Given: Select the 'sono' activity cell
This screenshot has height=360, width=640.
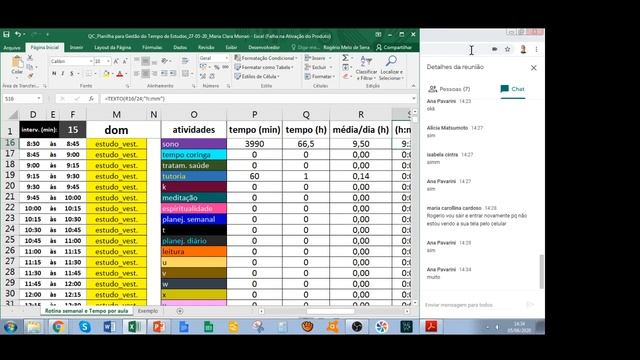Looking at the screenshot, I should (194, 144).
